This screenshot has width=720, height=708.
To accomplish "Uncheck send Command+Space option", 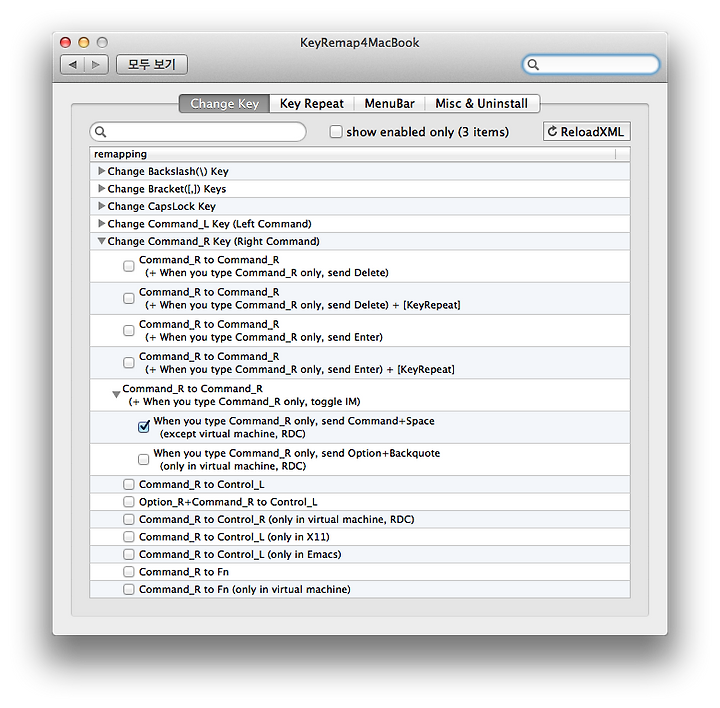I will tap(144, 427).
